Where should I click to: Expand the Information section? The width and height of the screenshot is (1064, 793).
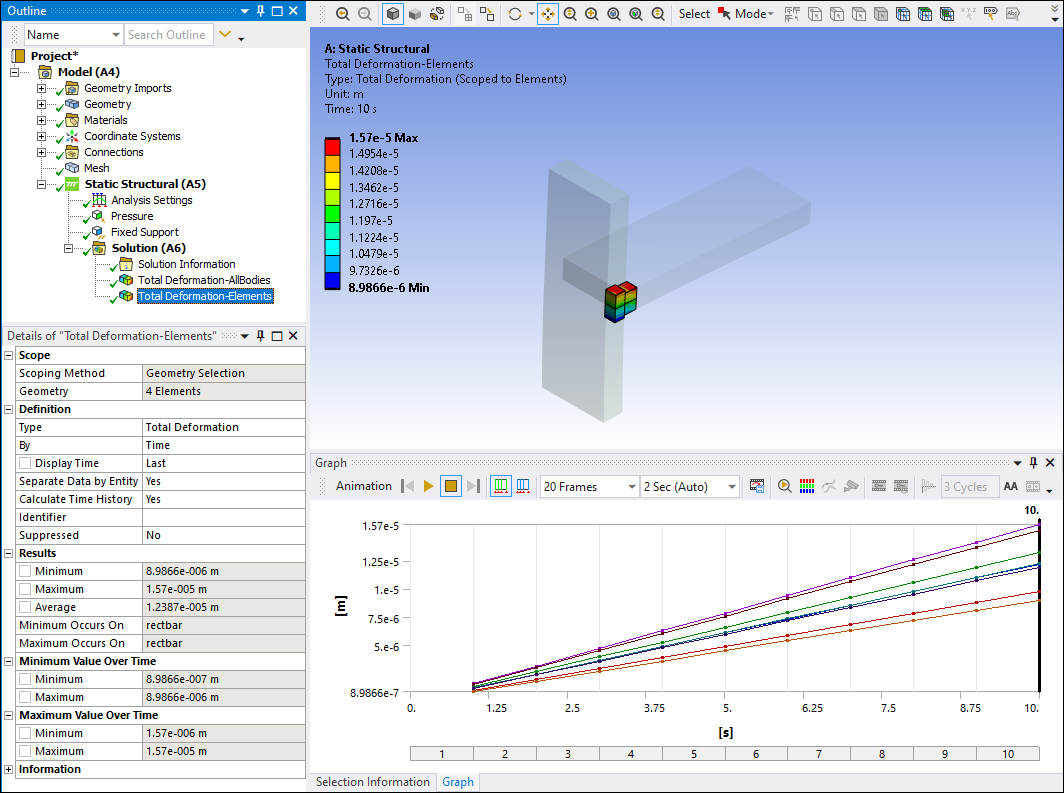(x=9, y=769)
